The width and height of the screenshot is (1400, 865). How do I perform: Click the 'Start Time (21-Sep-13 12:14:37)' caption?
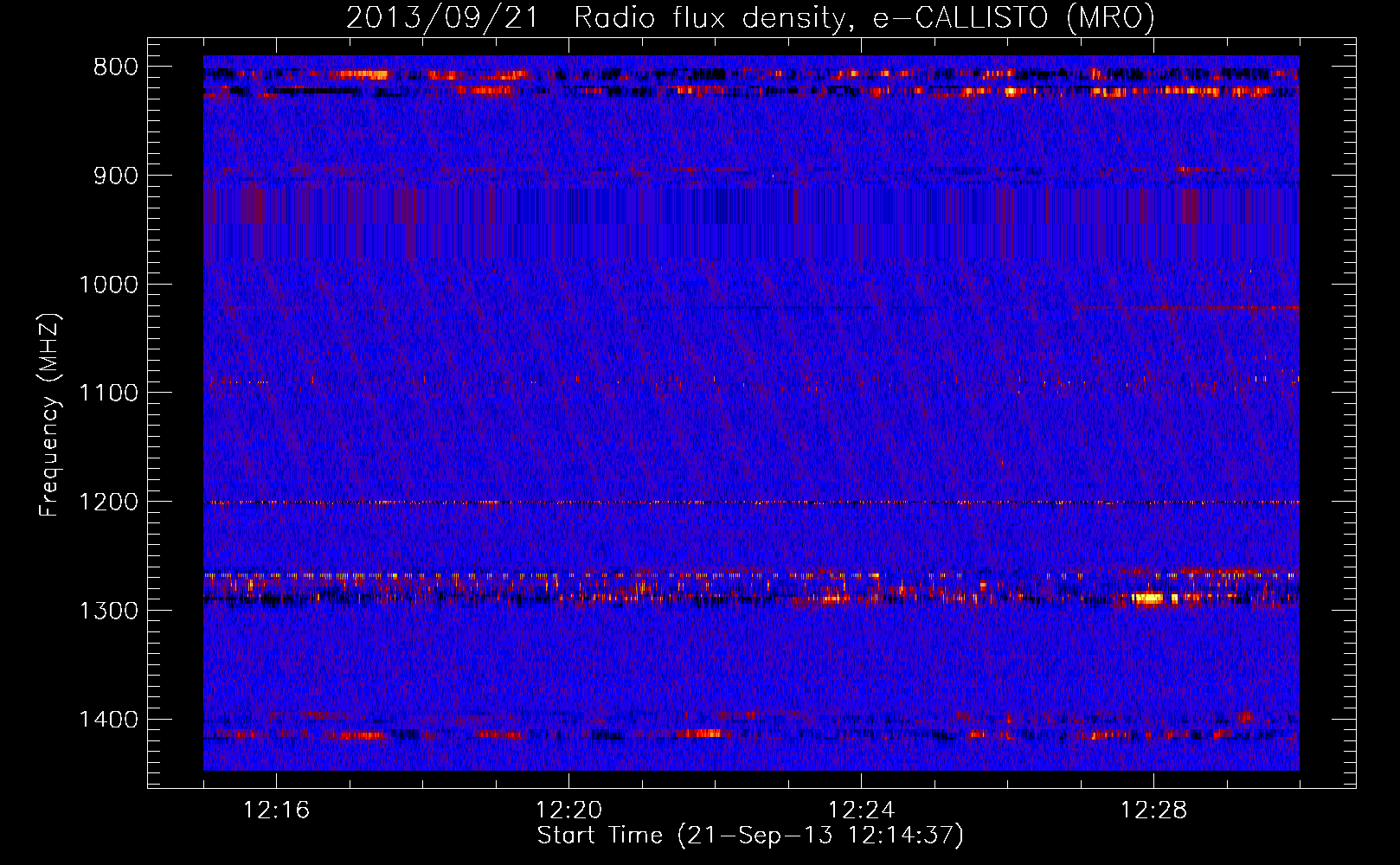750,836
